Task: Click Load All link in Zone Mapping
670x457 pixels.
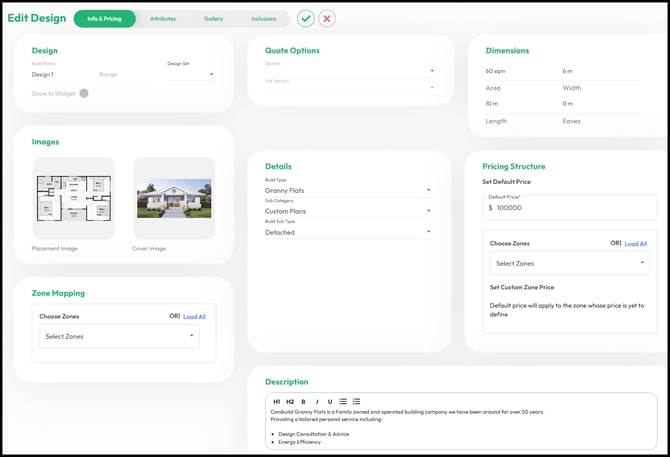Action: [194, 317]
